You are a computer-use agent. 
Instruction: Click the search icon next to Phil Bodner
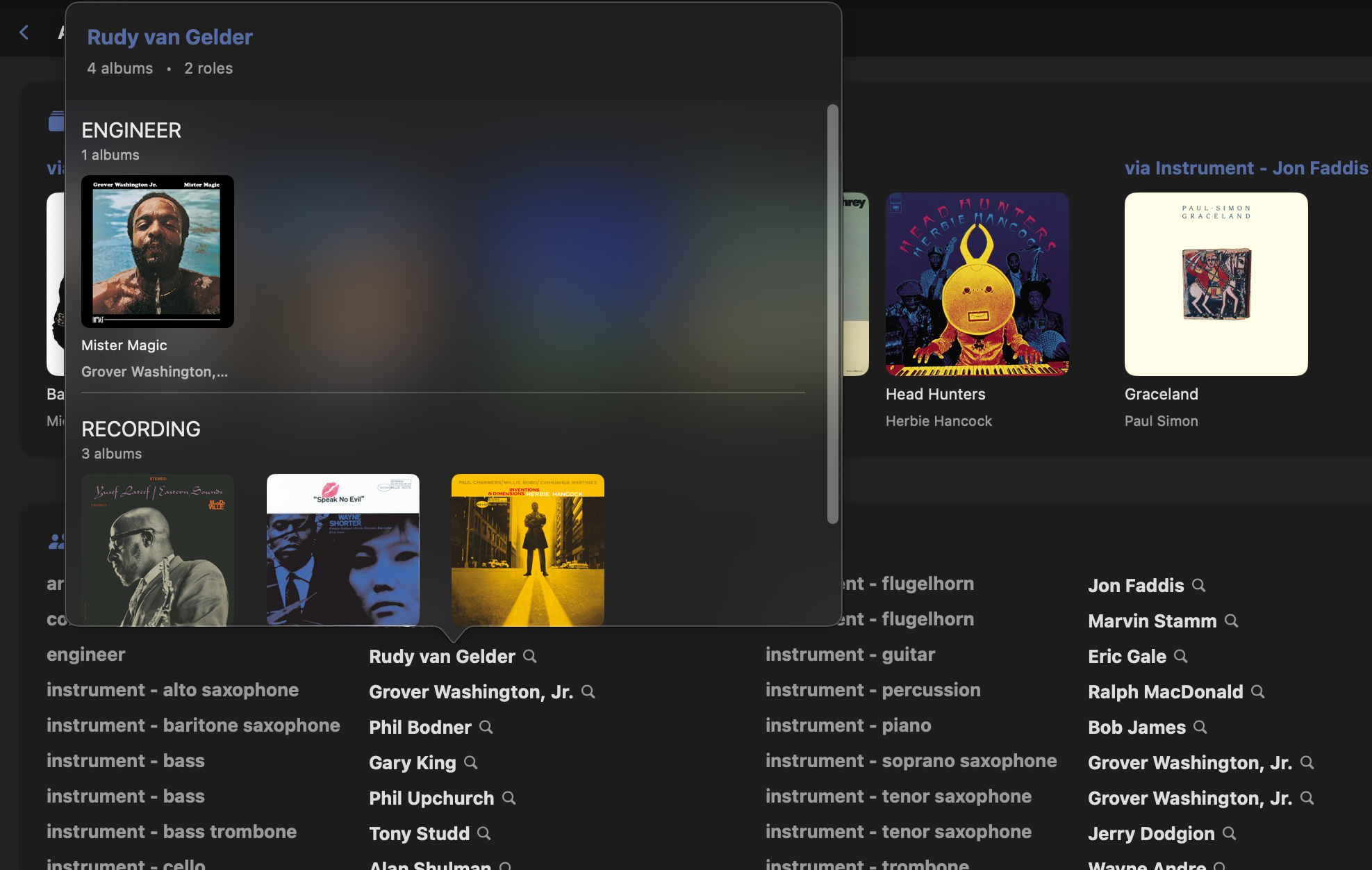point(486,727)
